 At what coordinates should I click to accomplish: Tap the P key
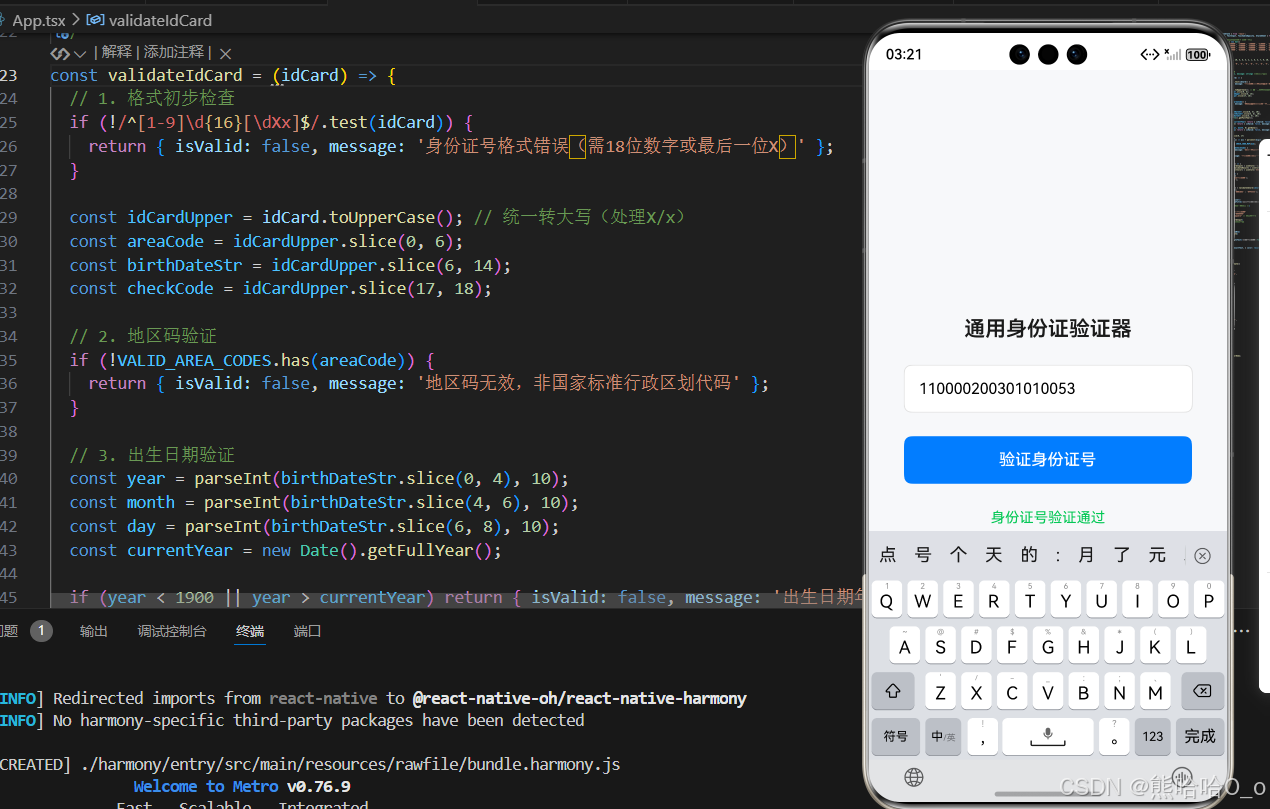[x=1208, y=600]
